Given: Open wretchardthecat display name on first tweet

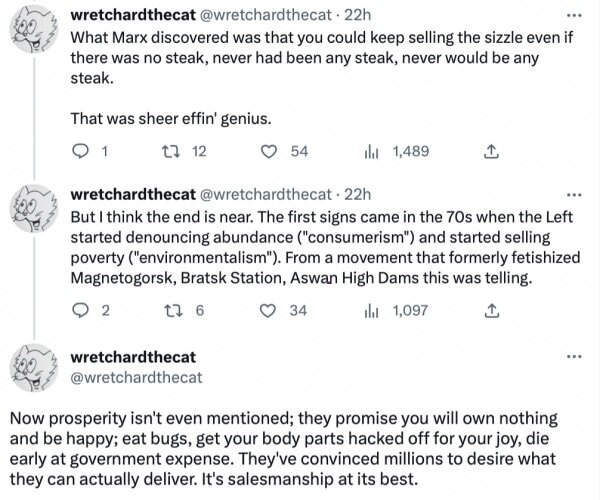Looking at the screenshot, I should (x=133, y=15).
